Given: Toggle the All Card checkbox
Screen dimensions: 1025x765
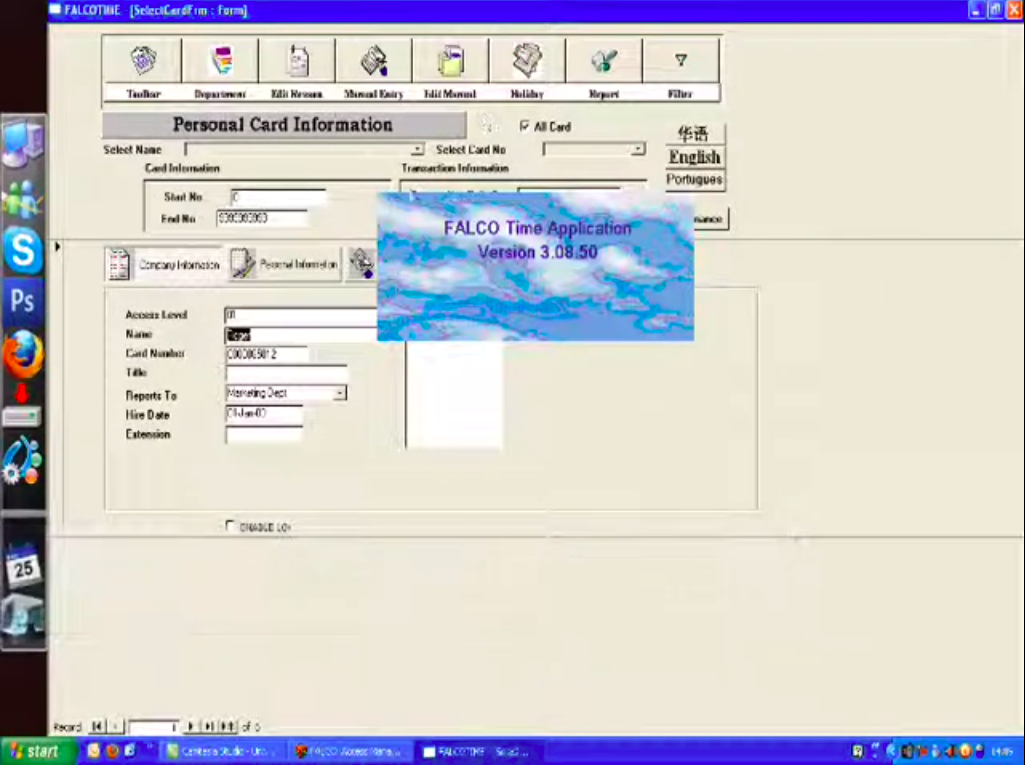Looking at the screenshot, I should [x=524, y=126].
